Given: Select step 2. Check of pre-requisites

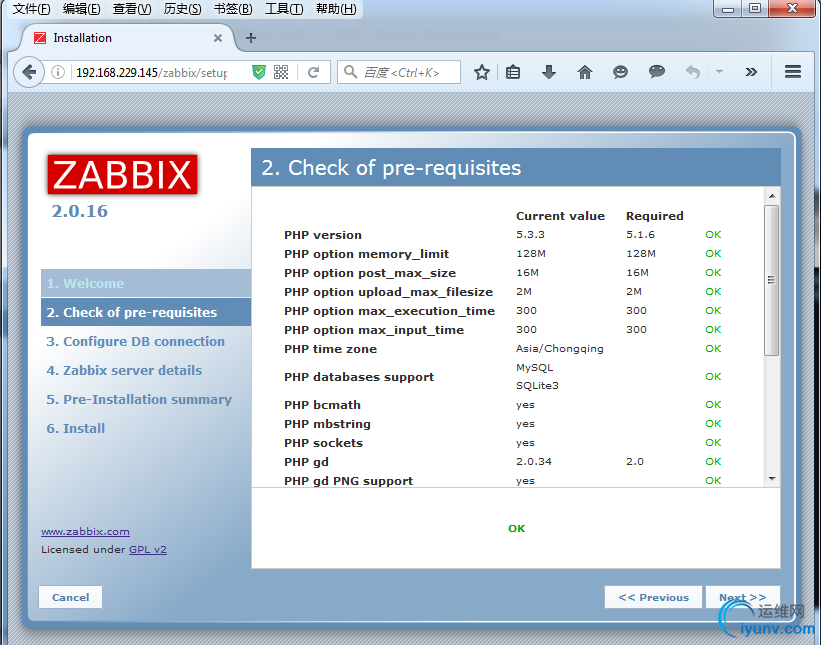Looking at the screenshot, I should 146,312.
